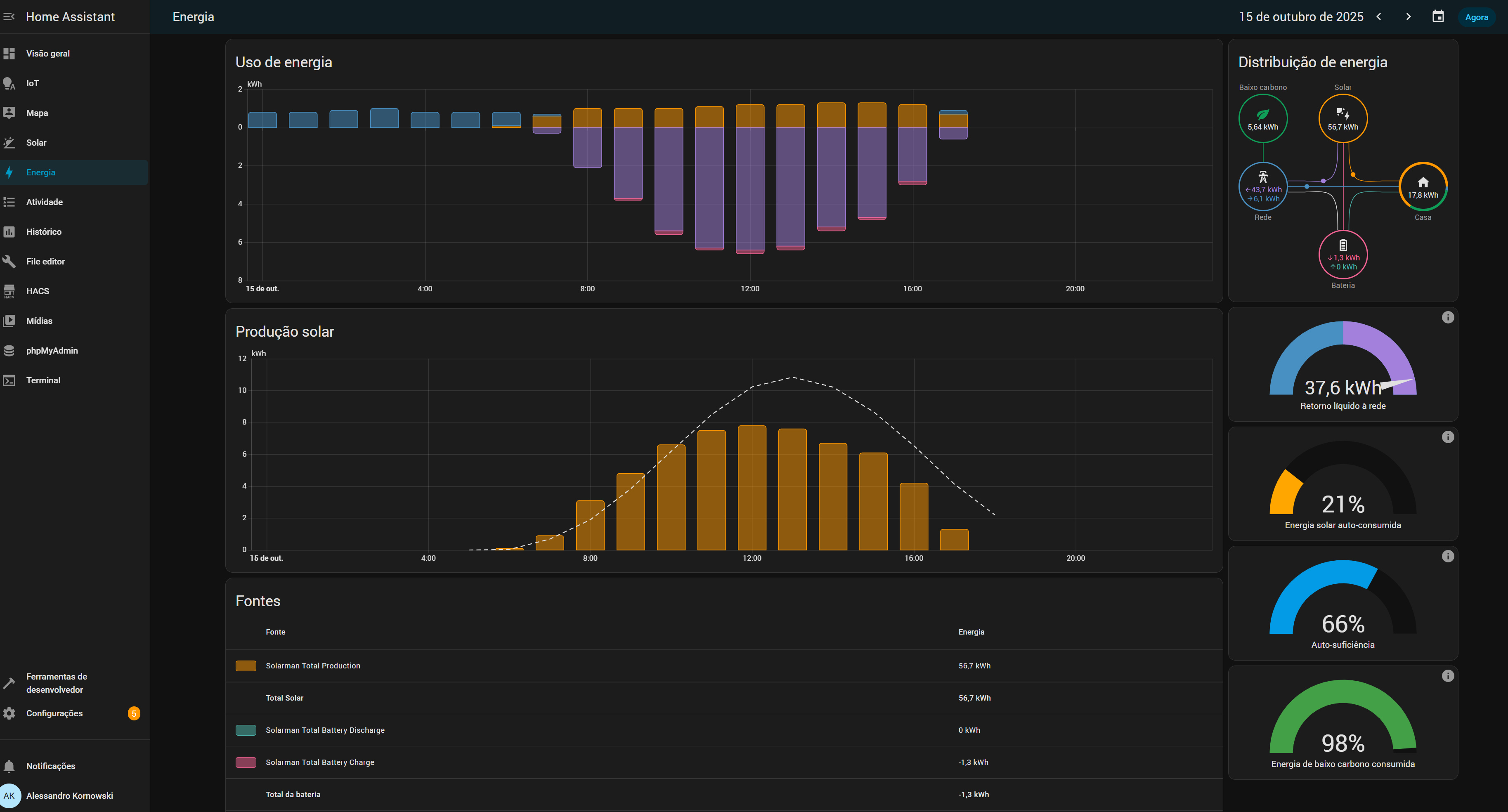Open Configurações with 5 notifications

point(54,713)
